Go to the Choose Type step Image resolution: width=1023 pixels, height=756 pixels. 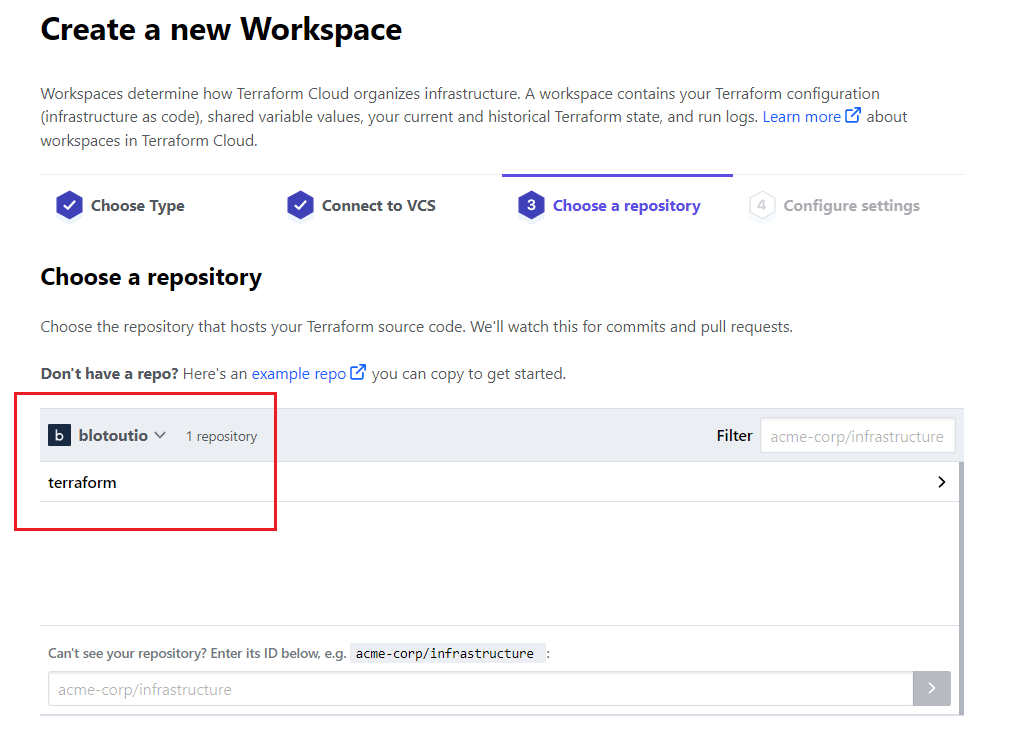point(121,205)
